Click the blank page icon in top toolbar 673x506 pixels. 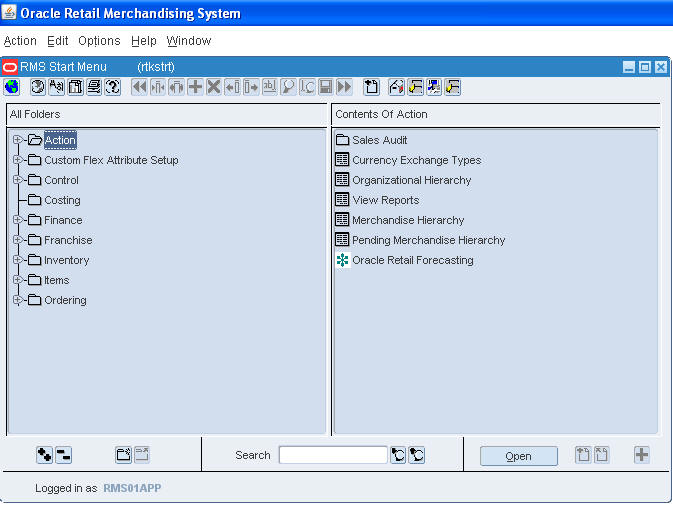(x=371, y=87)
